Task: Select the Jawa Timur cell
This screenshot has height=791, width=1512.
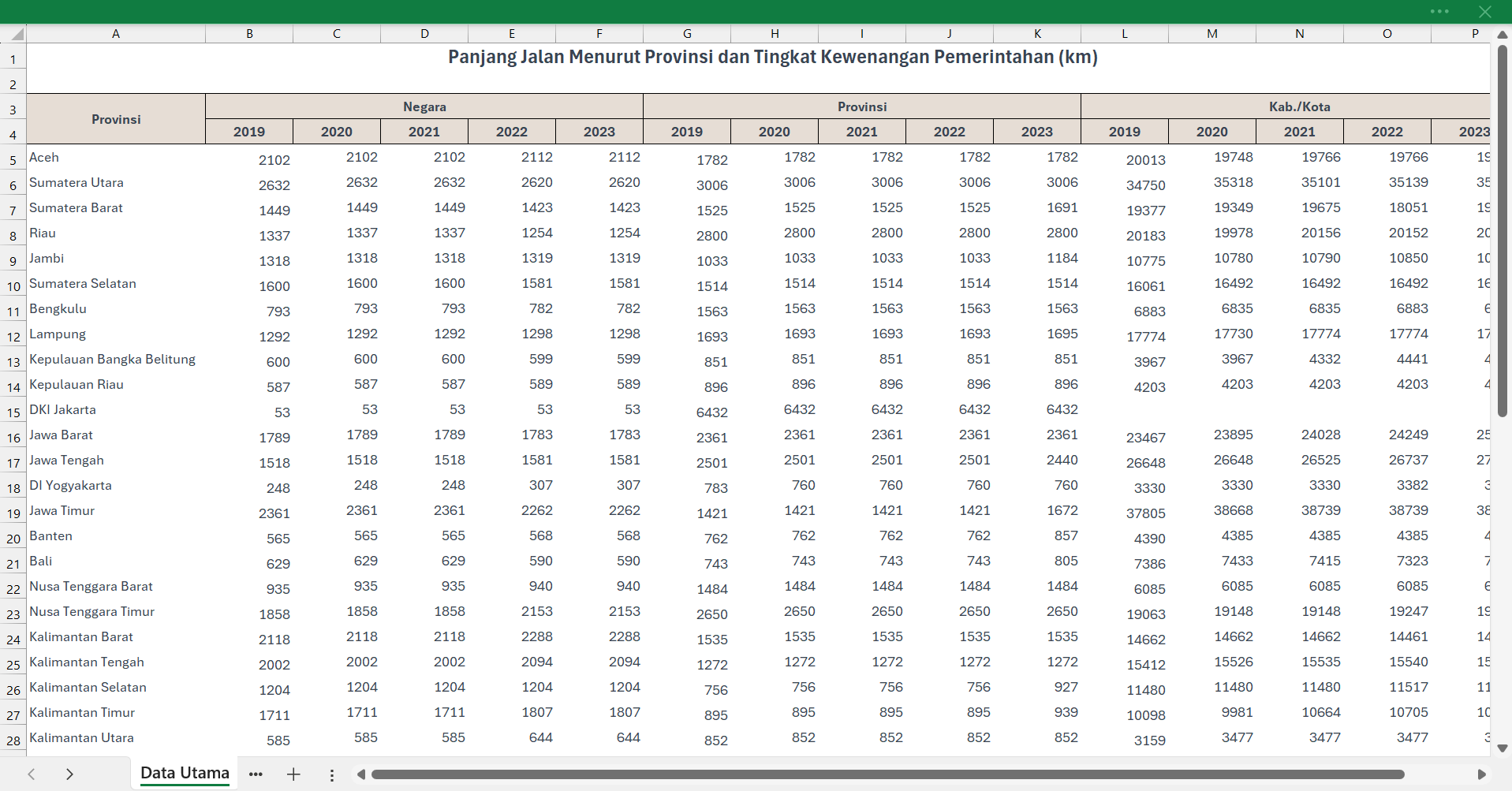Action: [x=116, y=510]
